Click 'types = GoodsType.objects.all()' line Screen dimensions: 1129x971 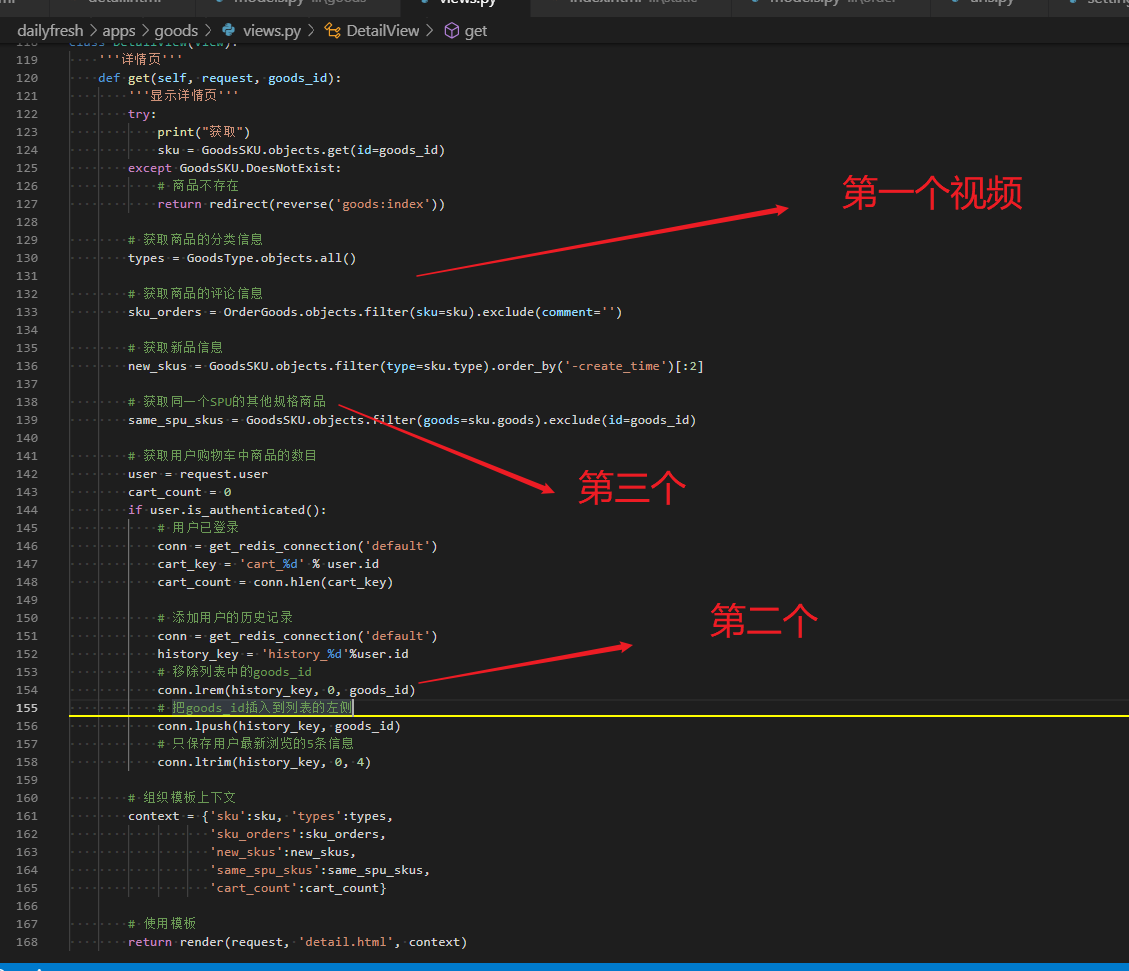pos(242,258)
